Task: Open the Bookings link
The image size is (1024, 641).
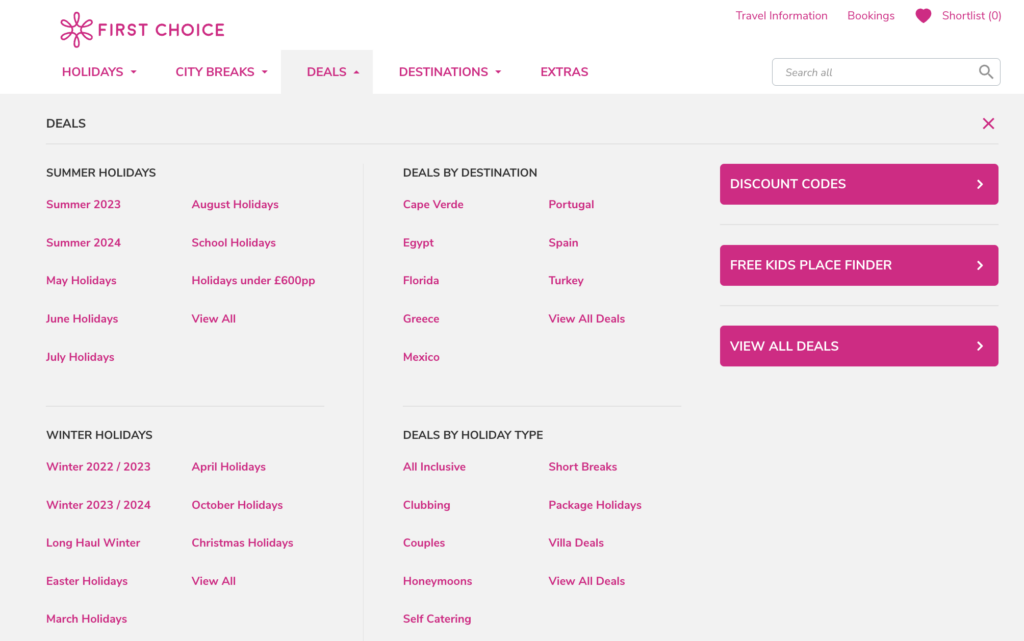Action: point(871,16)
